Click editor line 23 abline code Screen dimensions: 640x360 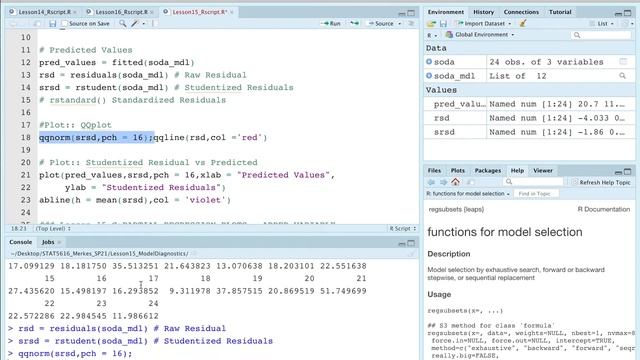point(135,200)
